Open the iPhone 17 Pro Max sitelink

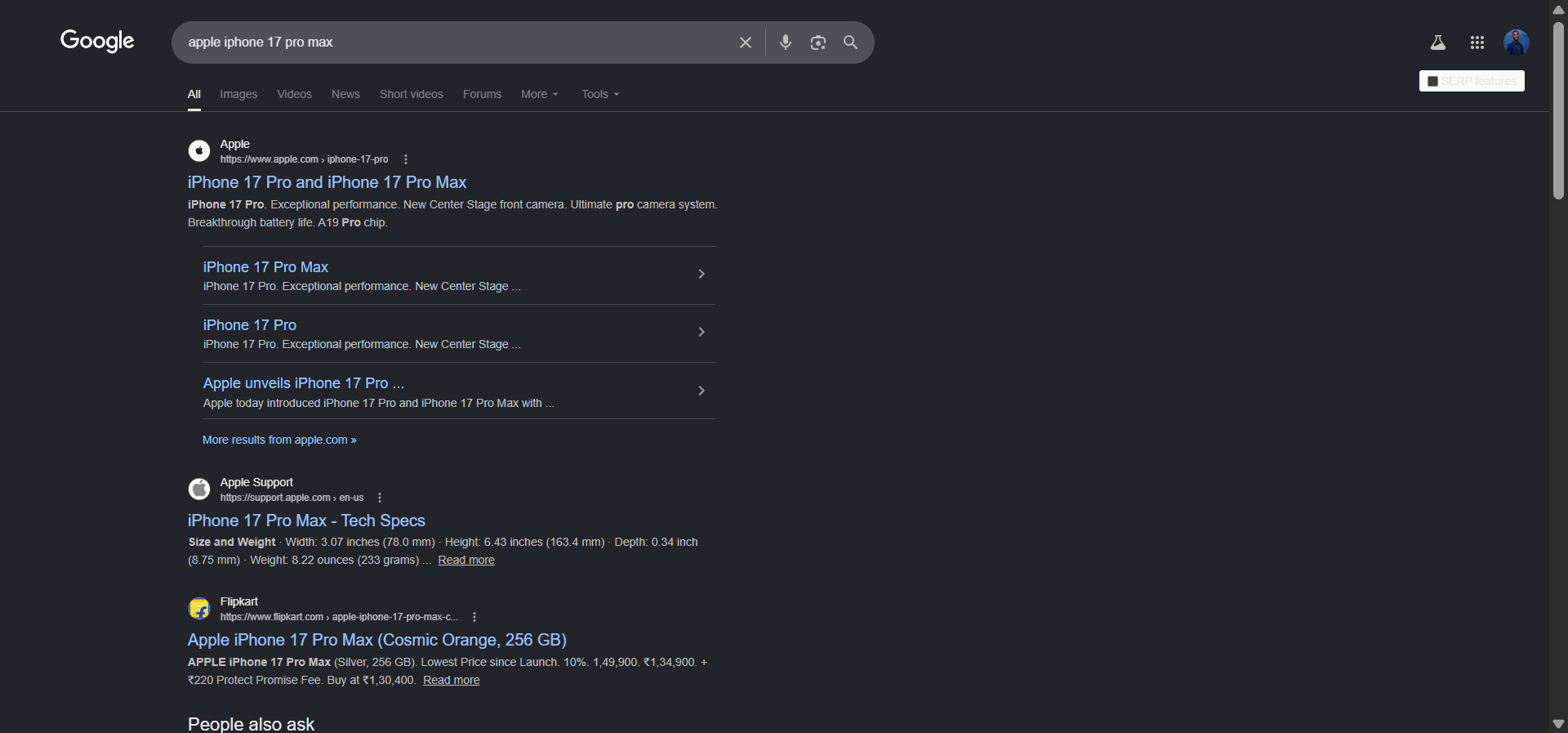pyautogui.click(x=265, y=267)
